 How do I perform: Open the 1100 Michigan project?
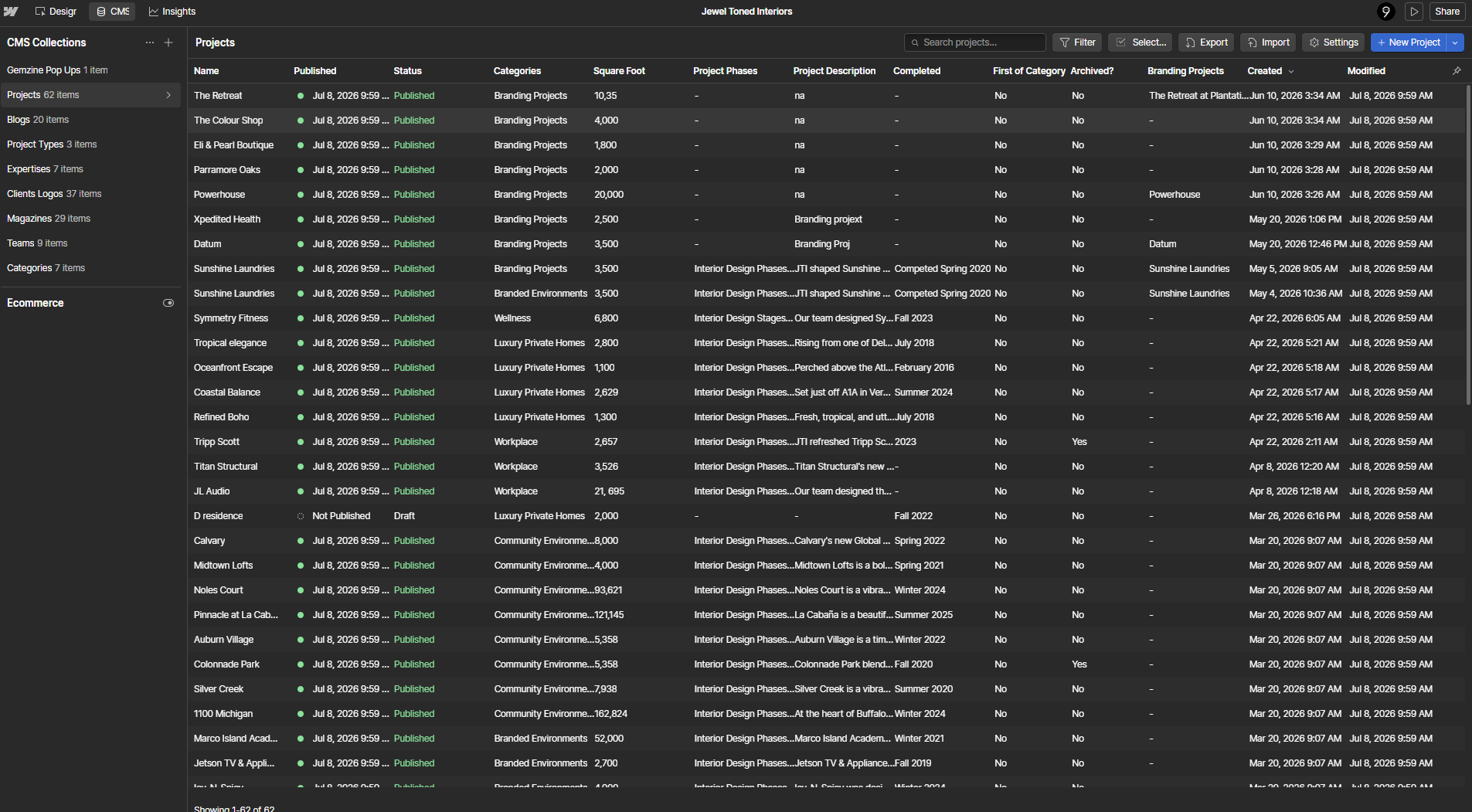click(223, 714)
